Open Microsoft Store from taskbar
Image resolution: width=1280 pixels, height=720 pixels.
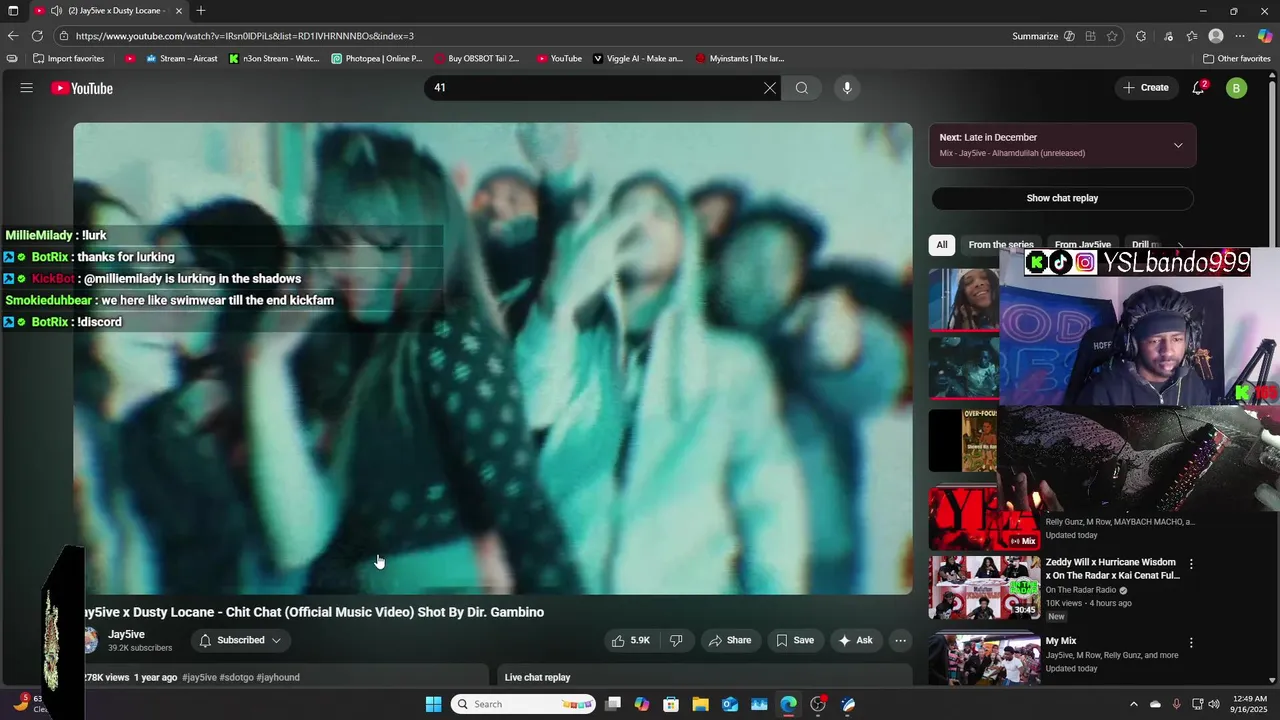pyautogui.click(x=671, y=704)
